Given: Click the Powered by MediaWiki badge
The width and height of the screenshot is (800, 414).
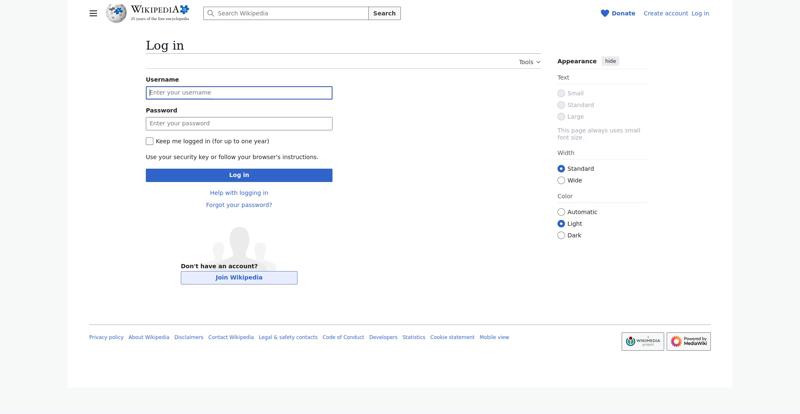Looking at the screenshot, I should pyautogui.click(x=688, y=341).
